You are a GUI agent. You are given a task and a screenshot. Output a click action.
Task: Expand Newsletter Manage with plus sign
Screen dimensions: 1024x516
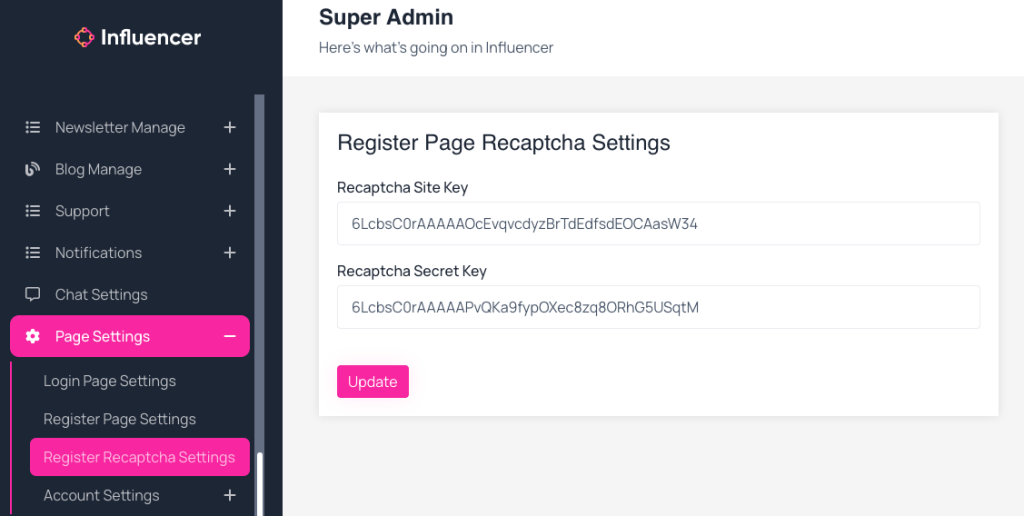[x=230, y=128]
